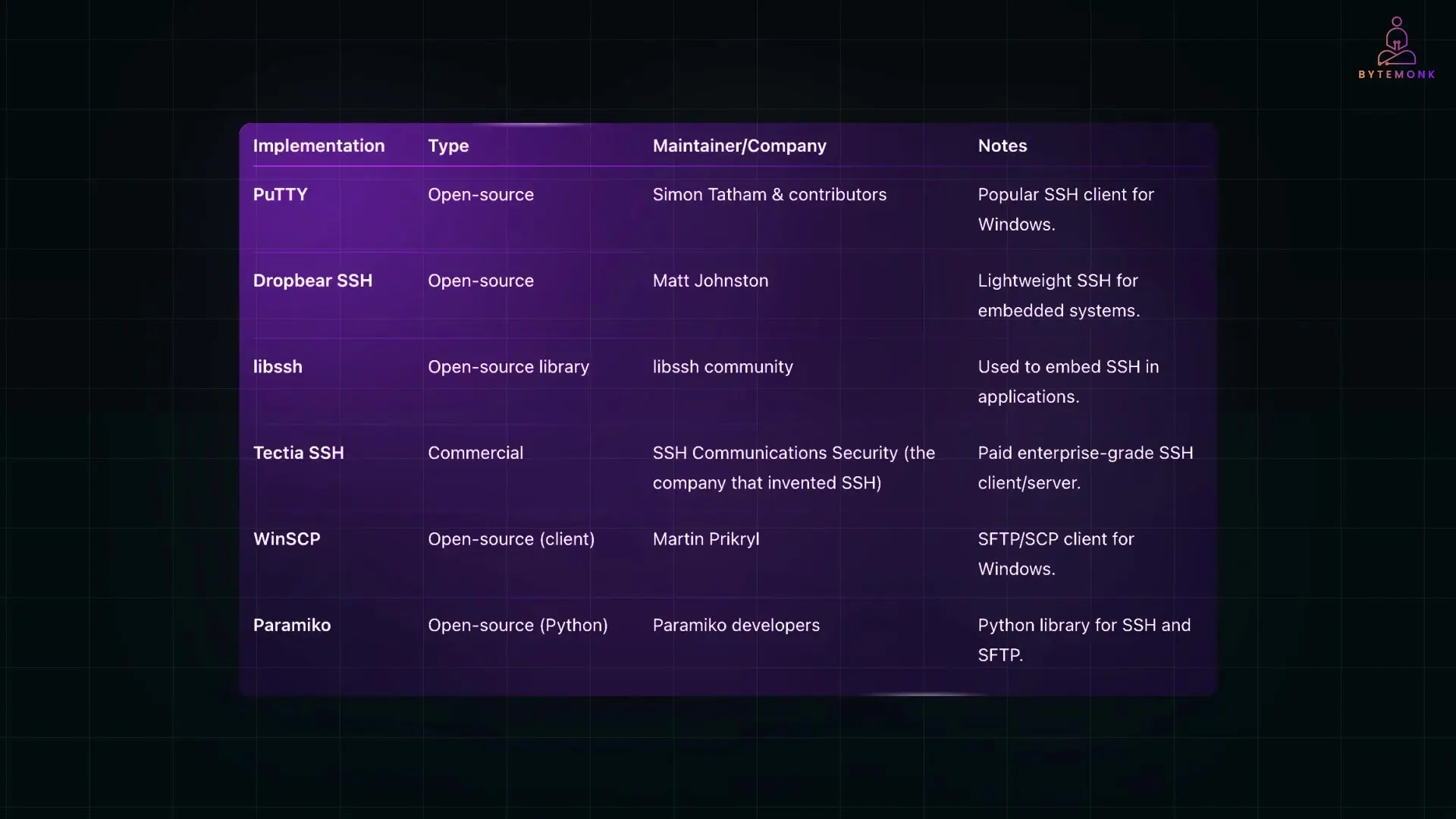Click the Open-source (Python) type cell
Screen dimensions: 1456x819
click(x=517, y=626)
